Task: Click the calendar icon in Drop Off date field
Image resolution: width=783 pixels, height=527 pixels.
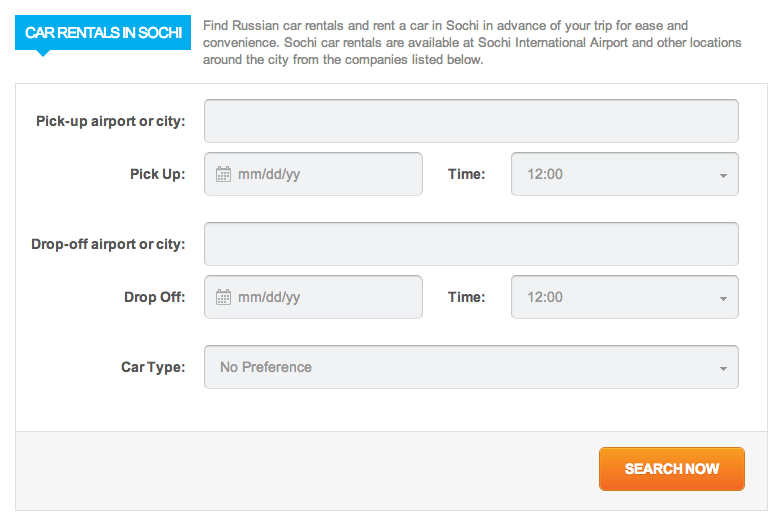Action: click(224, 297)
